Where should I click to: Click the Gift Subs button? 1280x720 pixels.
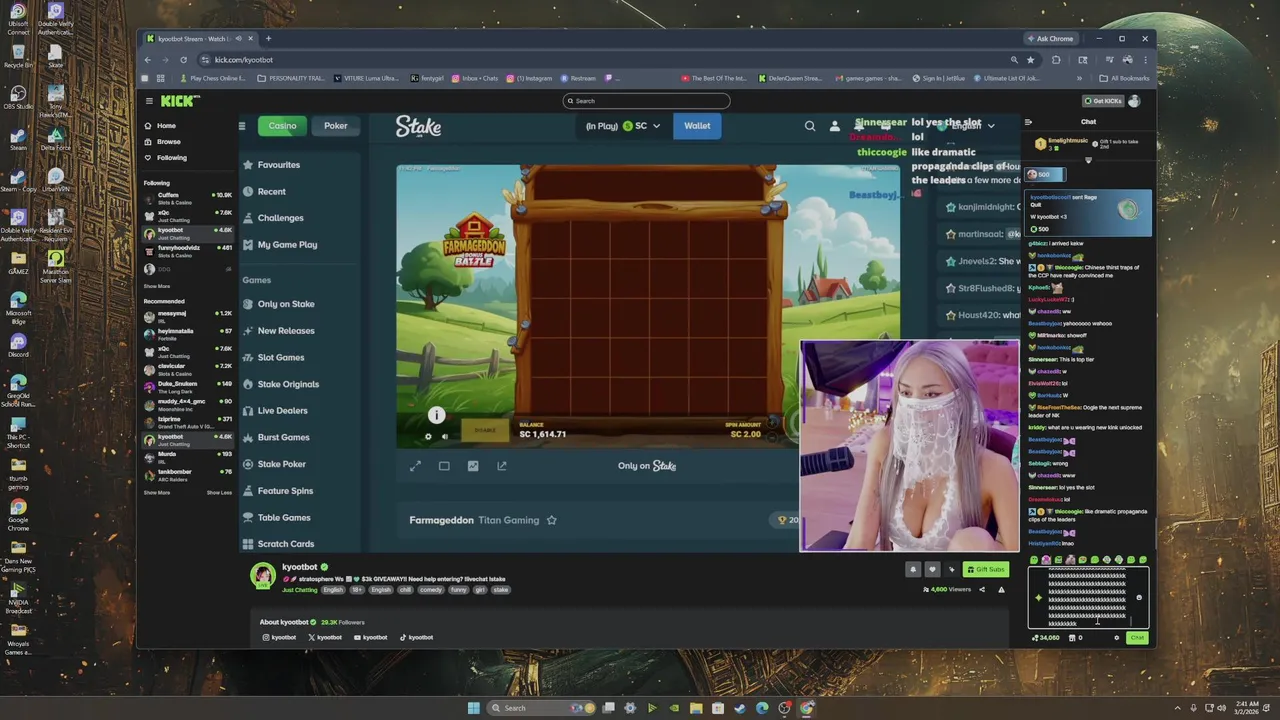click(985, 570)
